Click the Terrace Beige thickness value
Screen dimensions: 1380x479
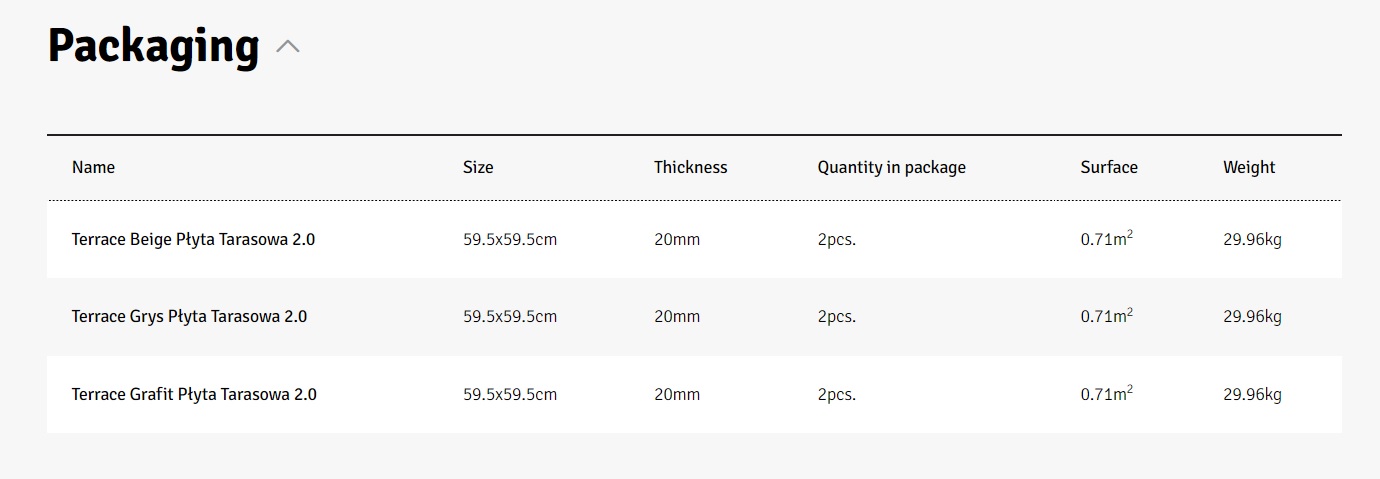point(677,239)
